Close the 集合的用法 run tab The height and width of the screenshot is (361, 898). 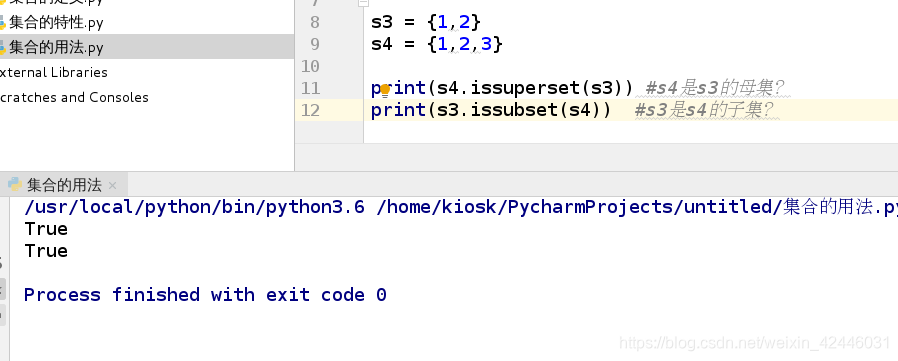pos(112,185)
